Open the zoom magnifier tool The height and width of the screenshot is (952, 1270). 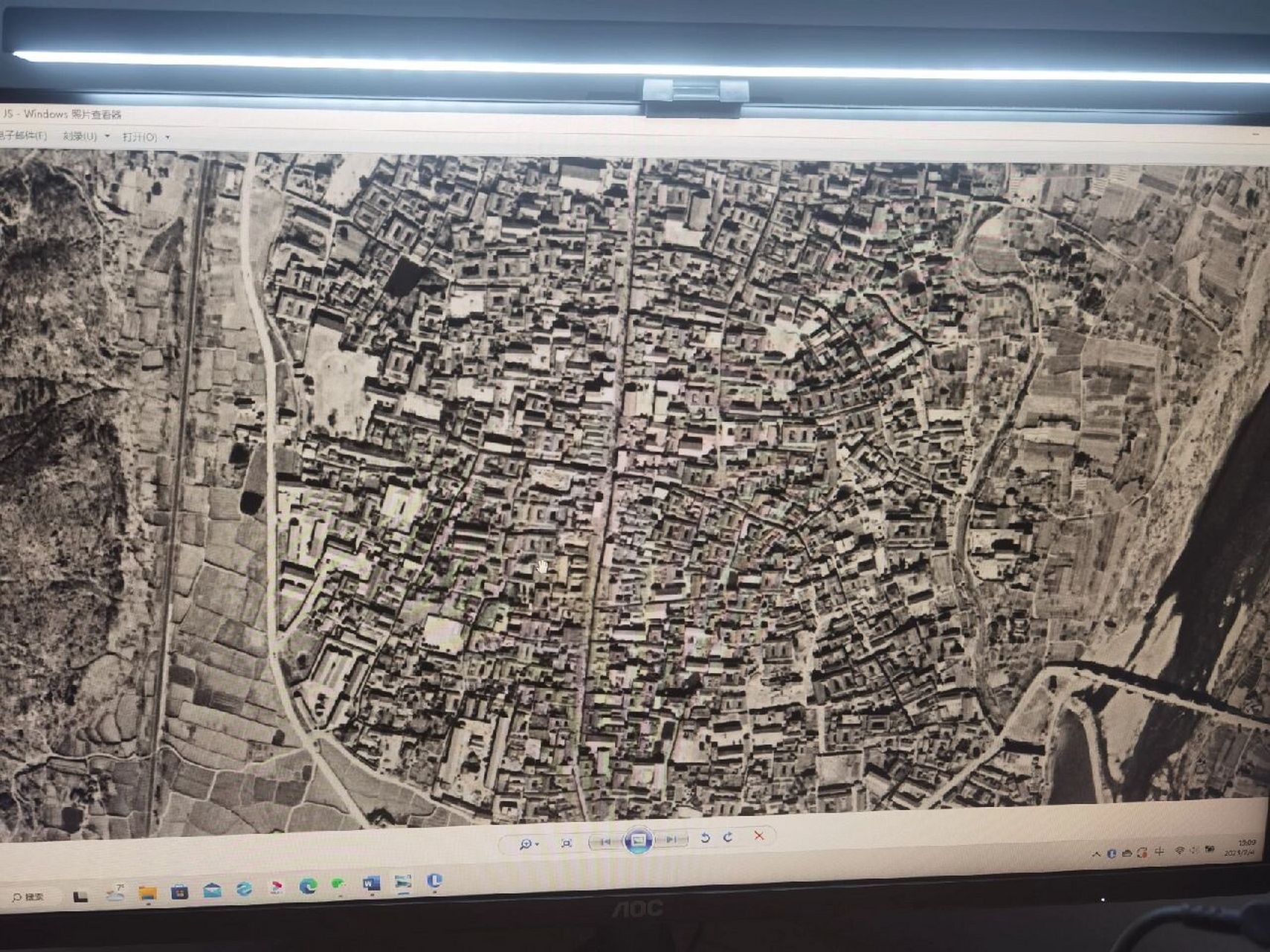pos(526,844)
